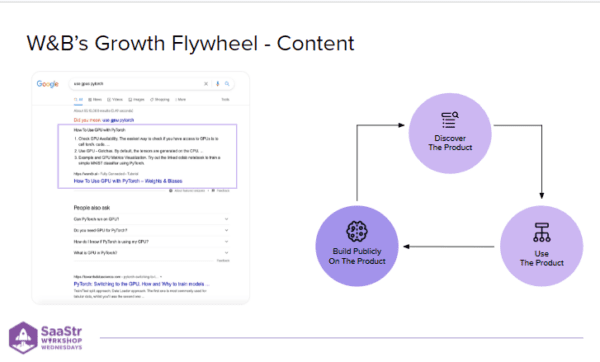Click the slide title 'W&B's Growth Flywheel - Content'
Screen dimensions: 600x362
(x=190, y=43)
